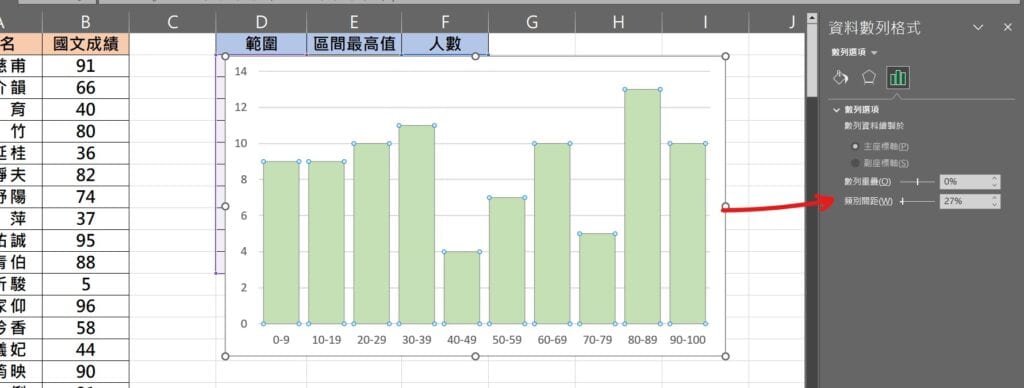1024x388 pixels.
Task: Select score cell containing 90
Action: coord(86,372)
